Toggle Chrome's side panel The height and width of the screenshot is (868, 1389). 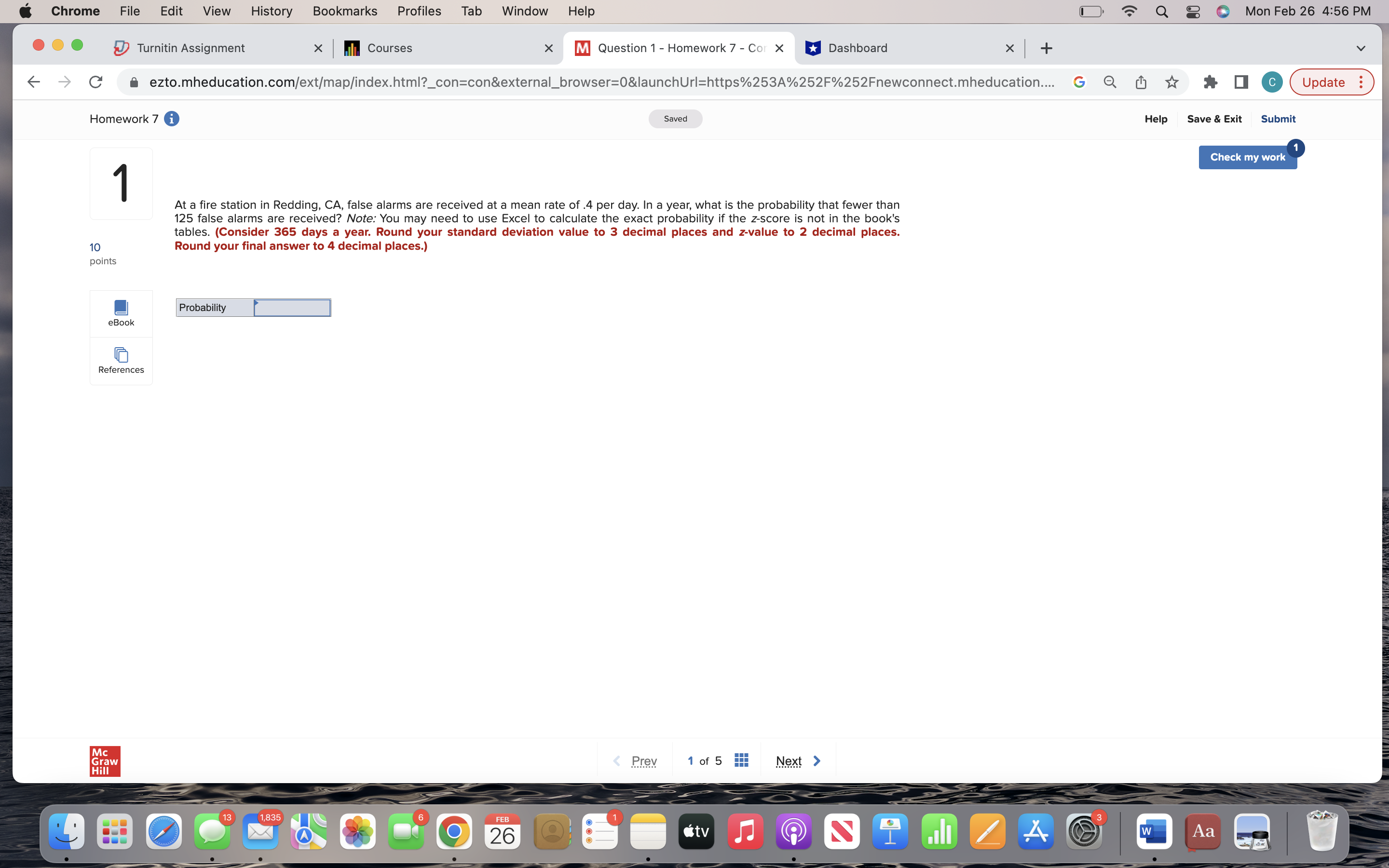tap(1240, 81)
